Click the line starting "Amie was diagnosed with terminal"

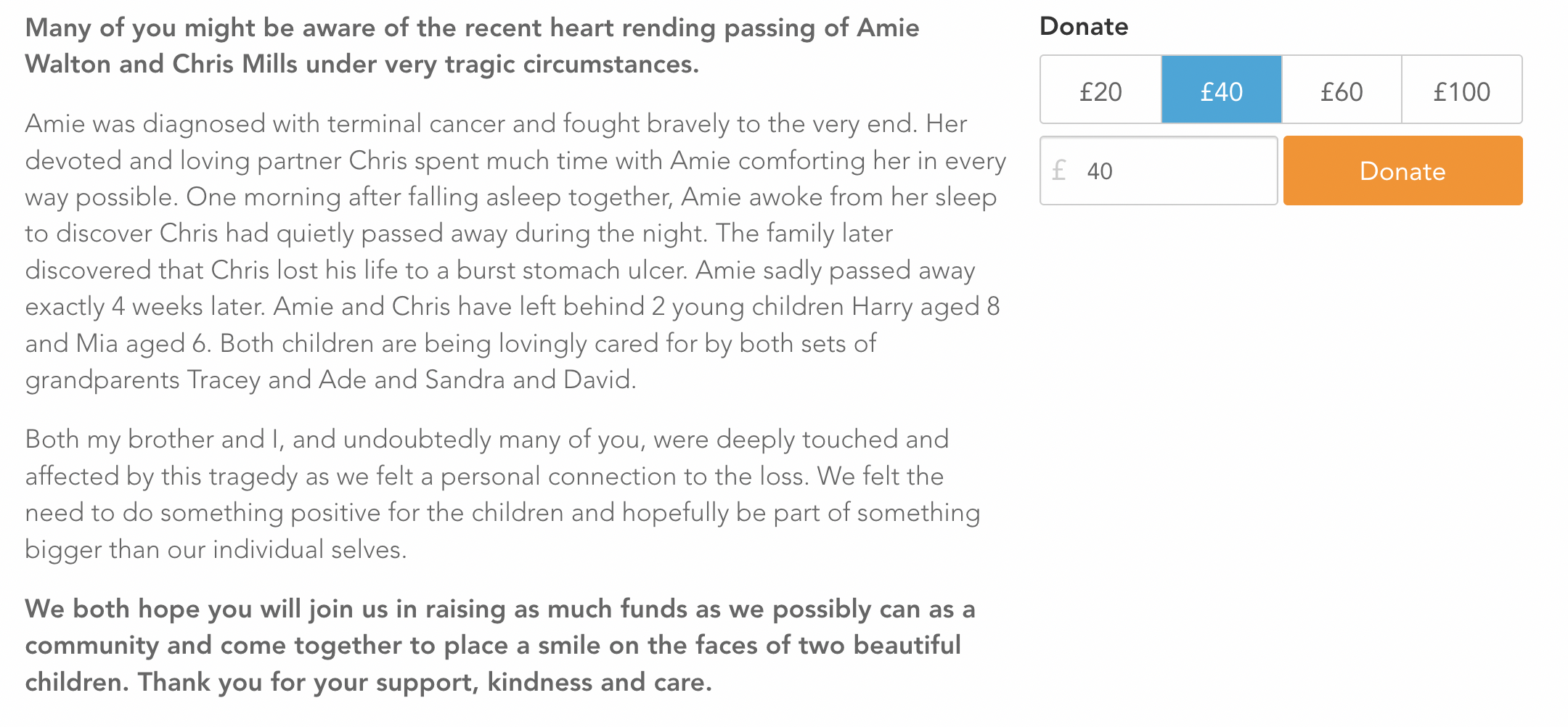click(496, 123)
